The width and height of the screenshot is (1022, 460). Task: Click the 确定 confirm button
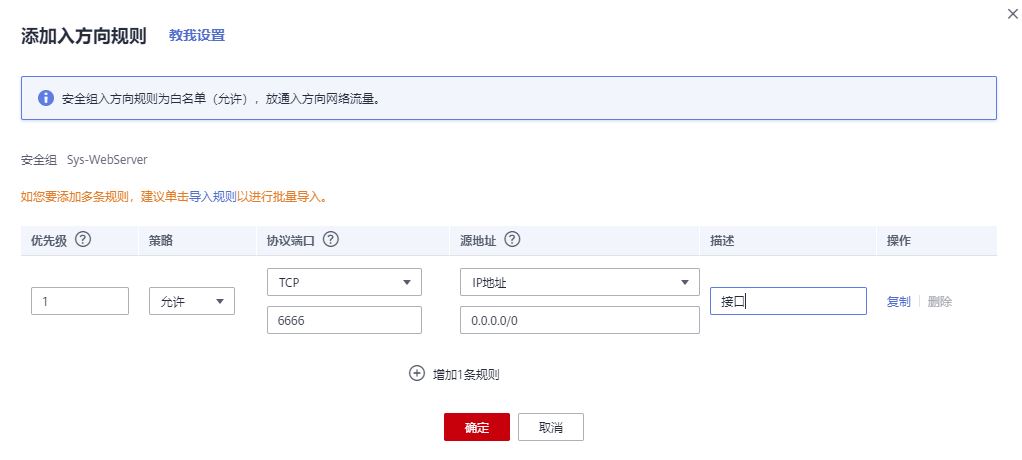[477, 427]
